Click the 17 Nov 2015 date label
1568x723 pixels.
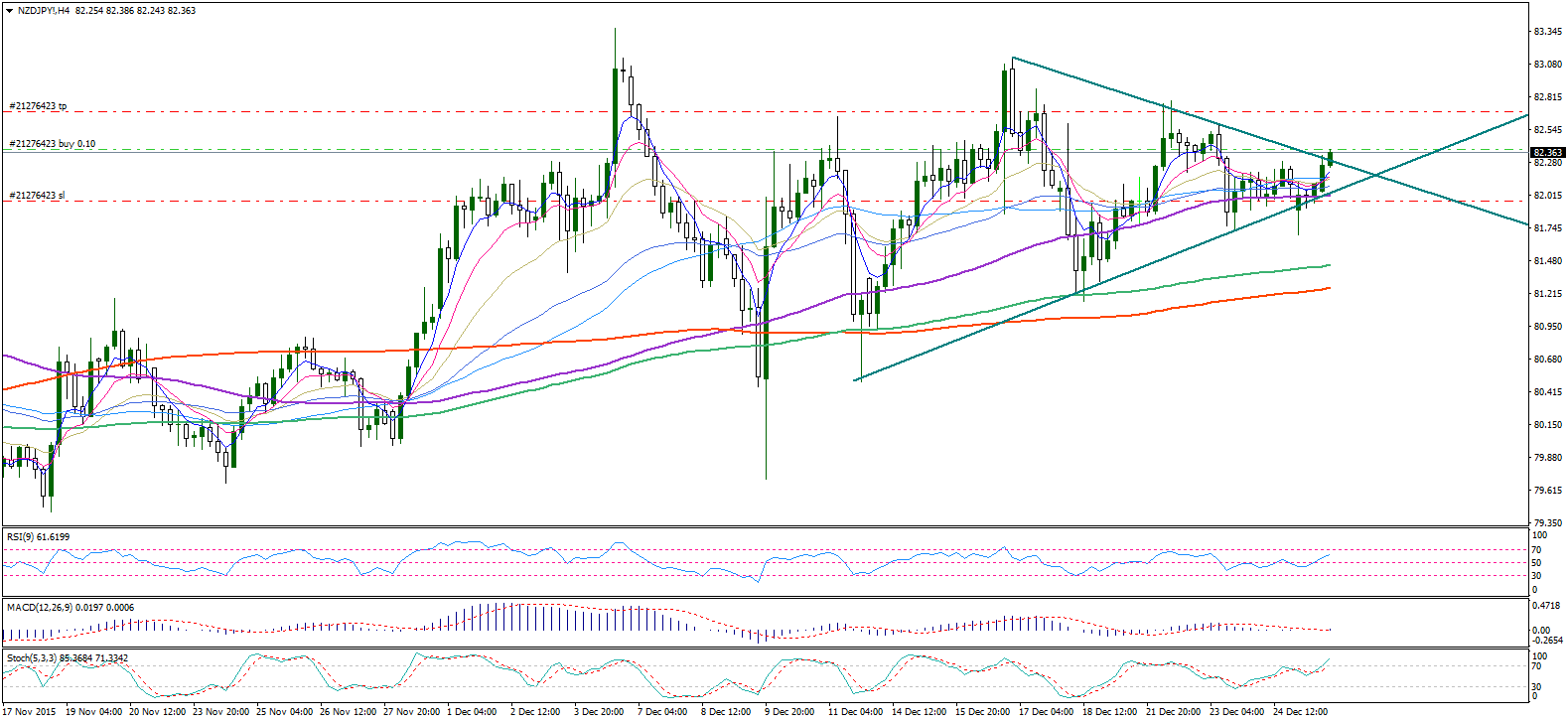click(x=29, y=712)
